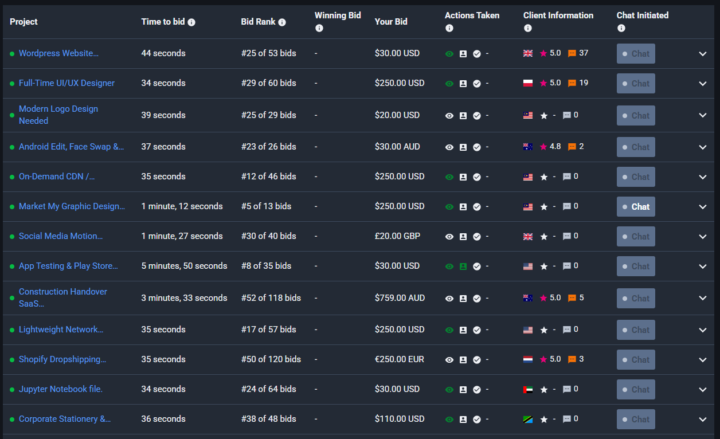The height and width of the screenshot is (439, 720).
Task: Click the eye icon in Wordpress Website row
Action: (x=449, y=54)
